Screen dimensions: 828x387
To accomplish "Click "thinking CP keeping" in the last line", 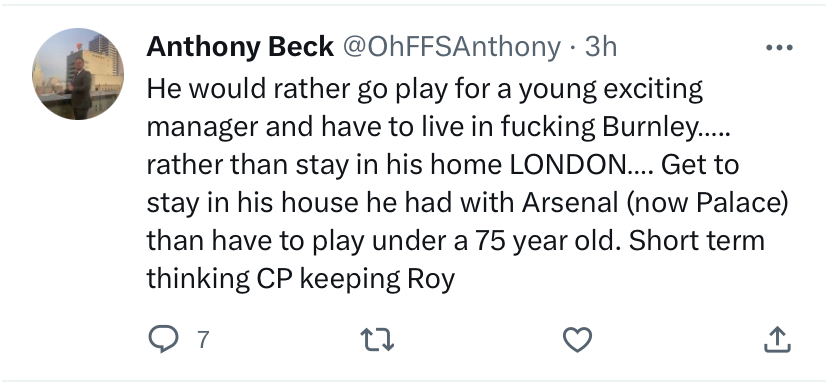I will coord(274,279).
